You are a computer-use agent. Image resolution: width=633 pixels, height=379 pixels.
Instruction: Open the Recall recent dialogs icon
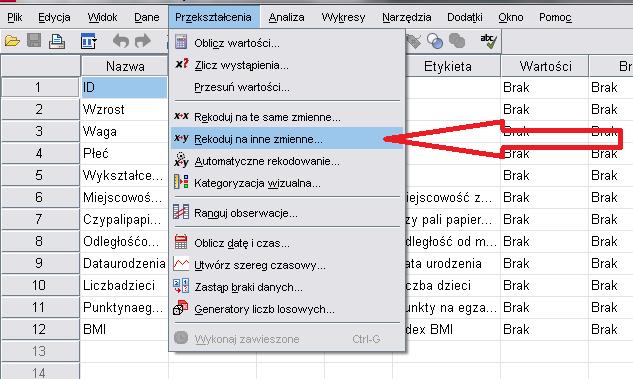pos(88,41)
